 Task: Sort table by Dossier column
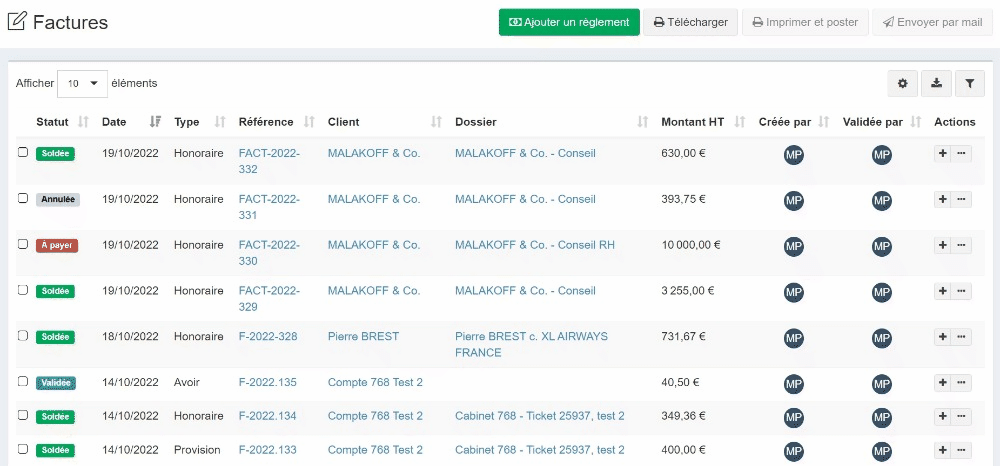(551, 122)
